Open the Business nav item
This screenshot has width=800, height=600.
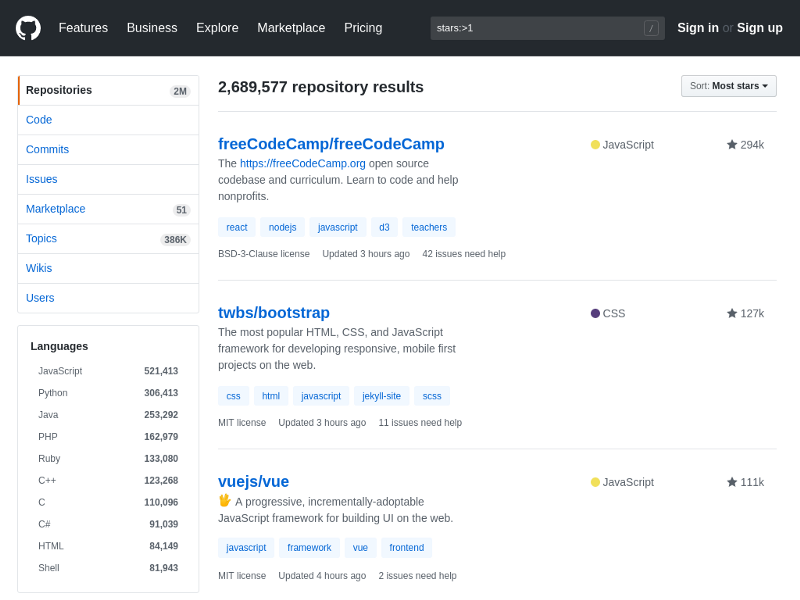pos(152,28)
